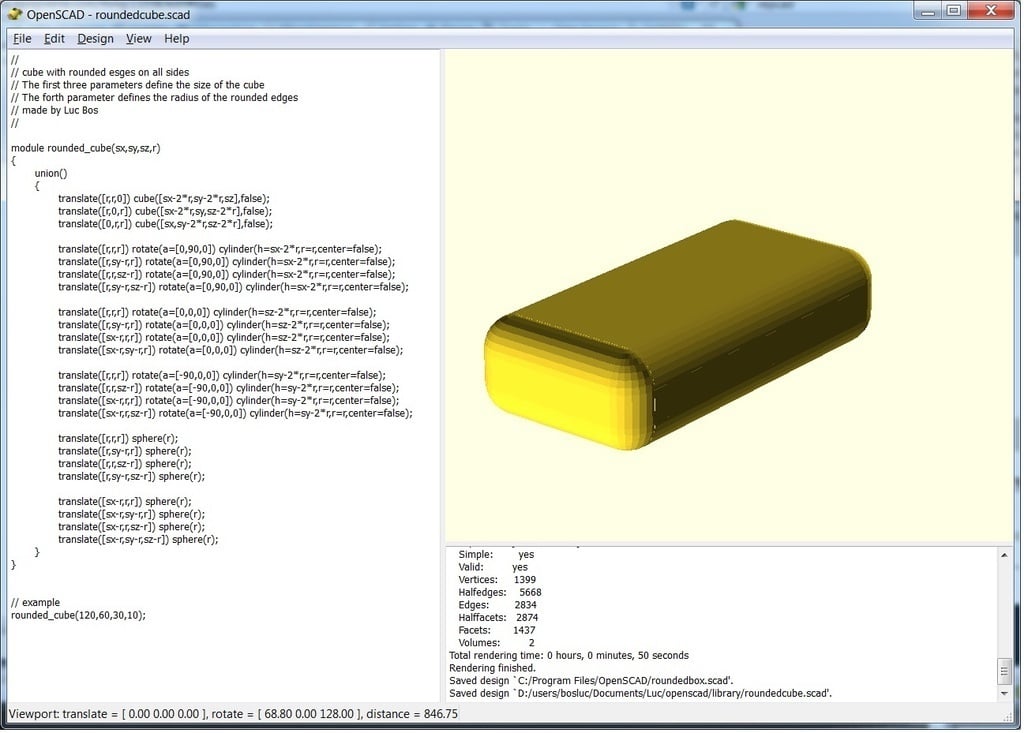1024x733 pixels.
Task: Click the 'translate([r,sy-r,sz-r]) sphere(r);' line
Action: pos(131,476)
